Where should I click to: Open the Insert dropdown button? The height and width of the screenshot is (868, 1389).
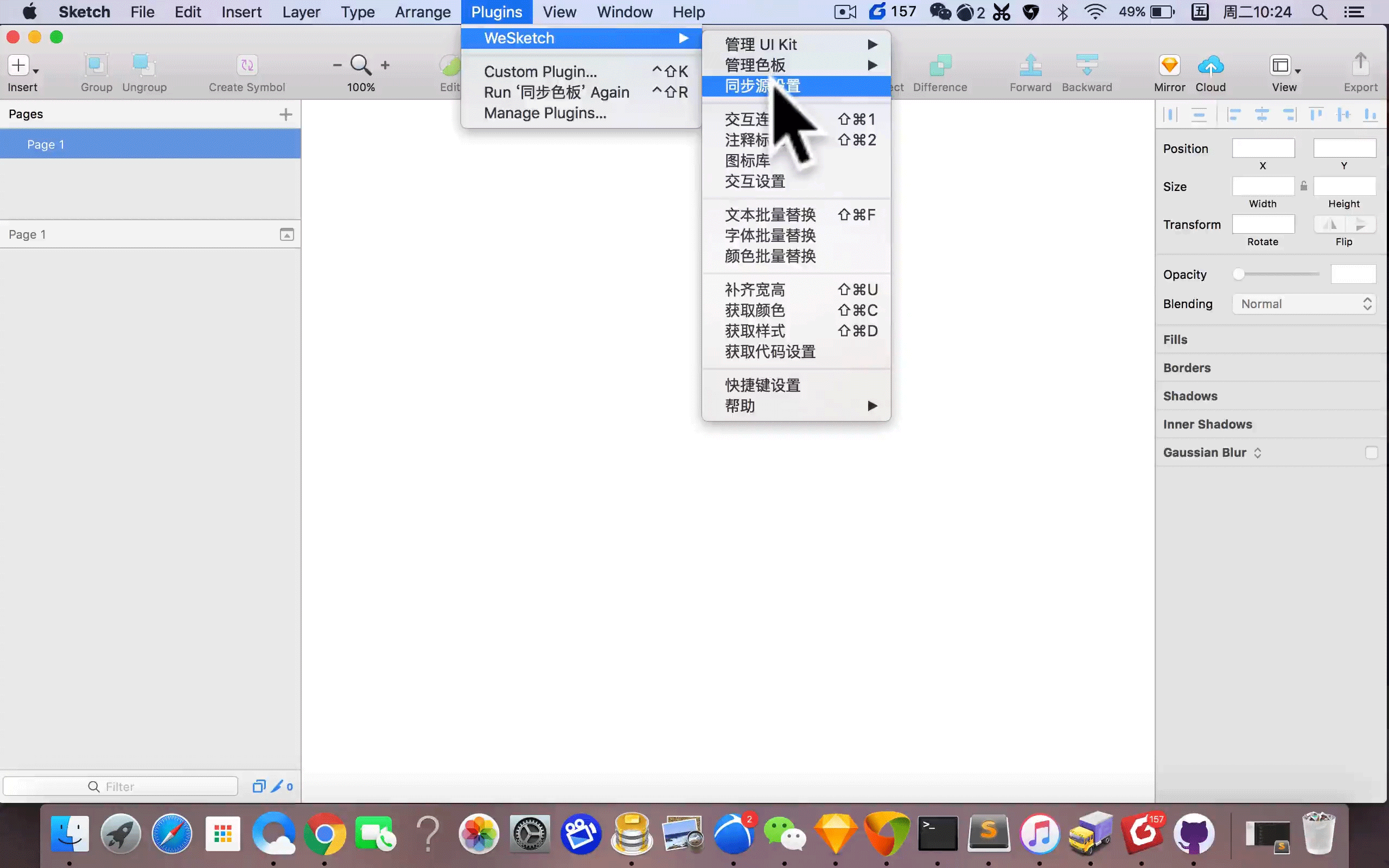coord(22,66)
